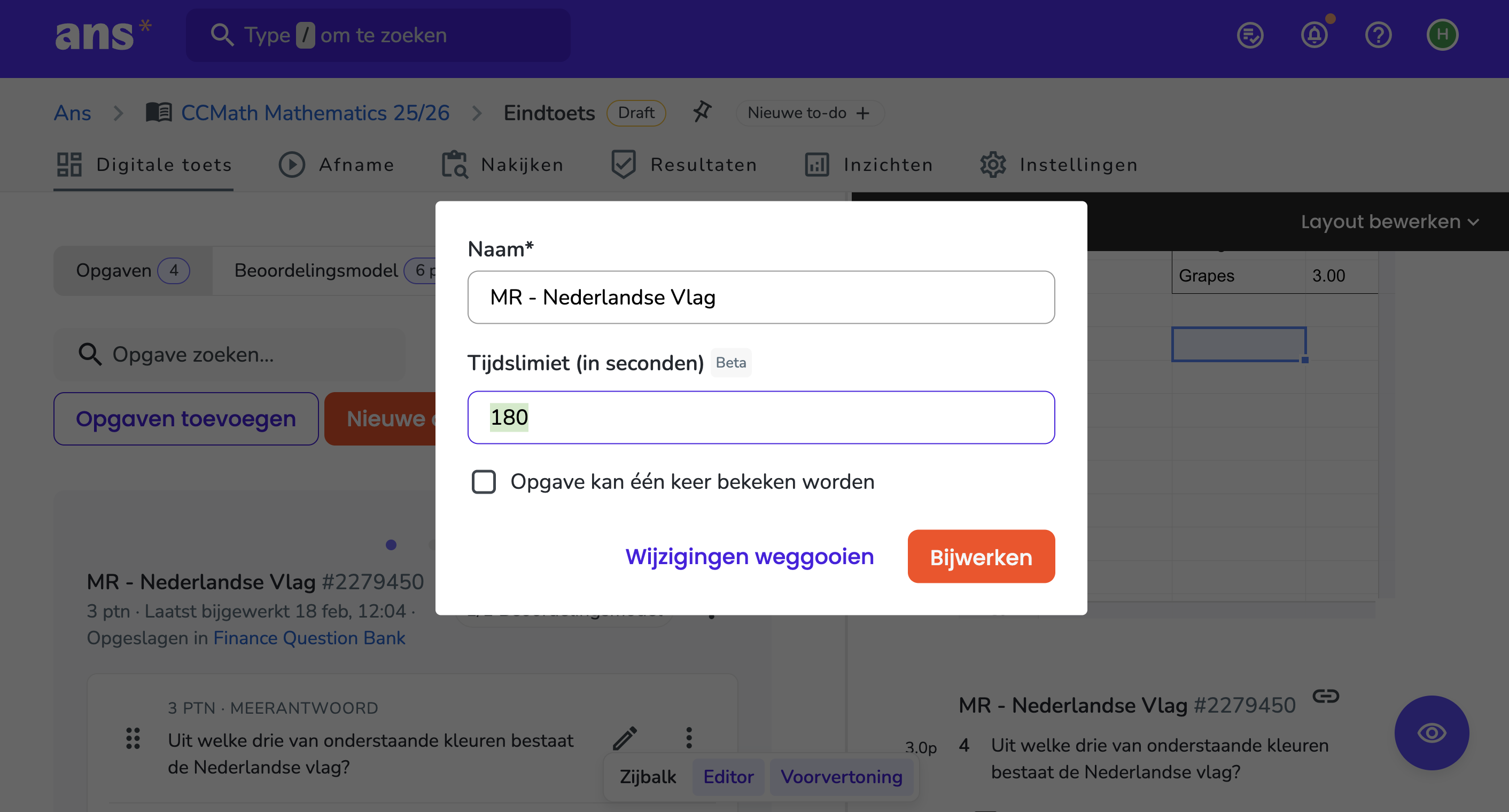Click the Instellingen gear icon
This screenshot has width=1509, height=812.
tap(993, 165)
